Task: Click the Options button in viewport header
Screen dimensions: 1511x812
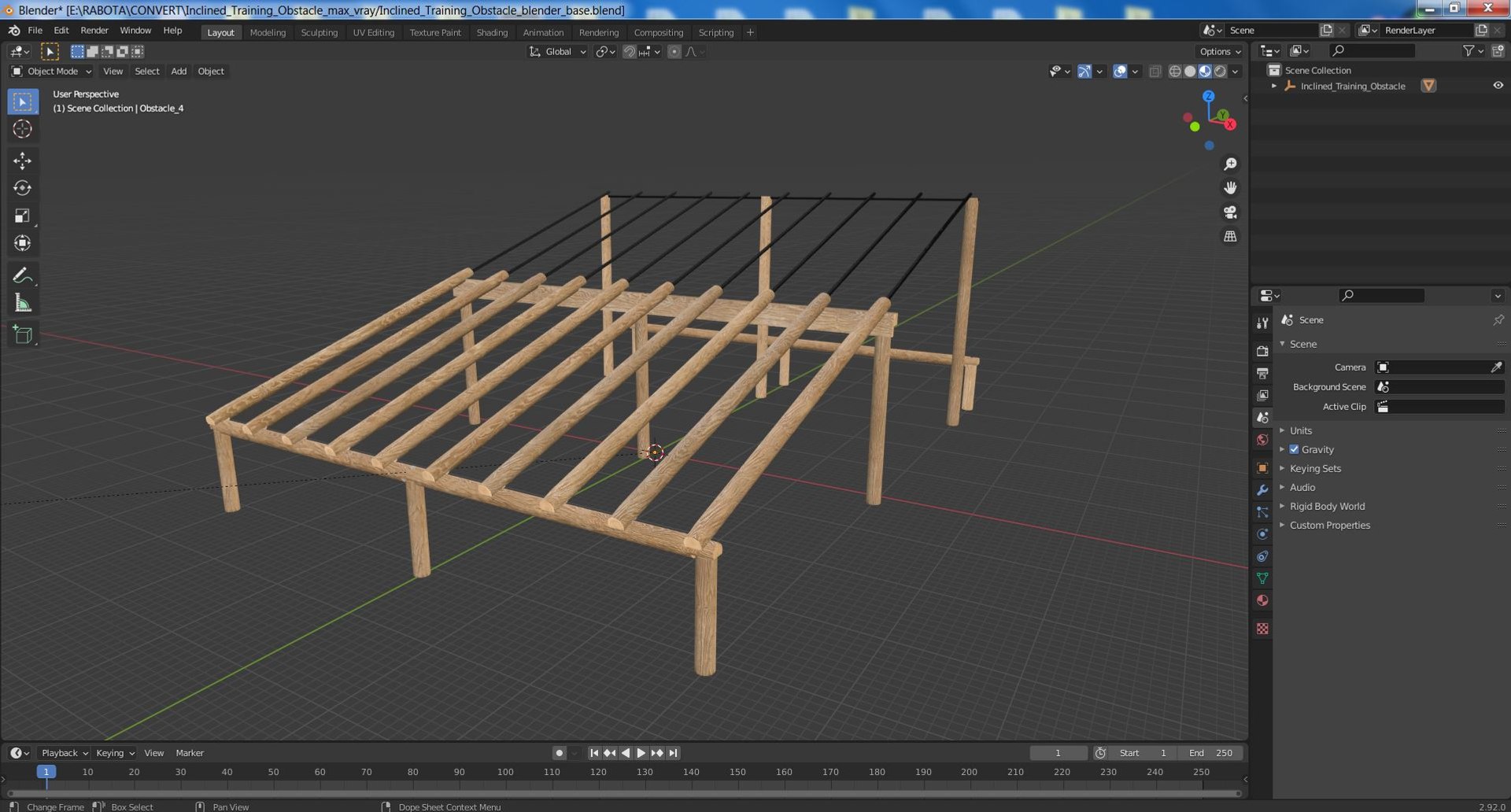Action: point(1220,51)
